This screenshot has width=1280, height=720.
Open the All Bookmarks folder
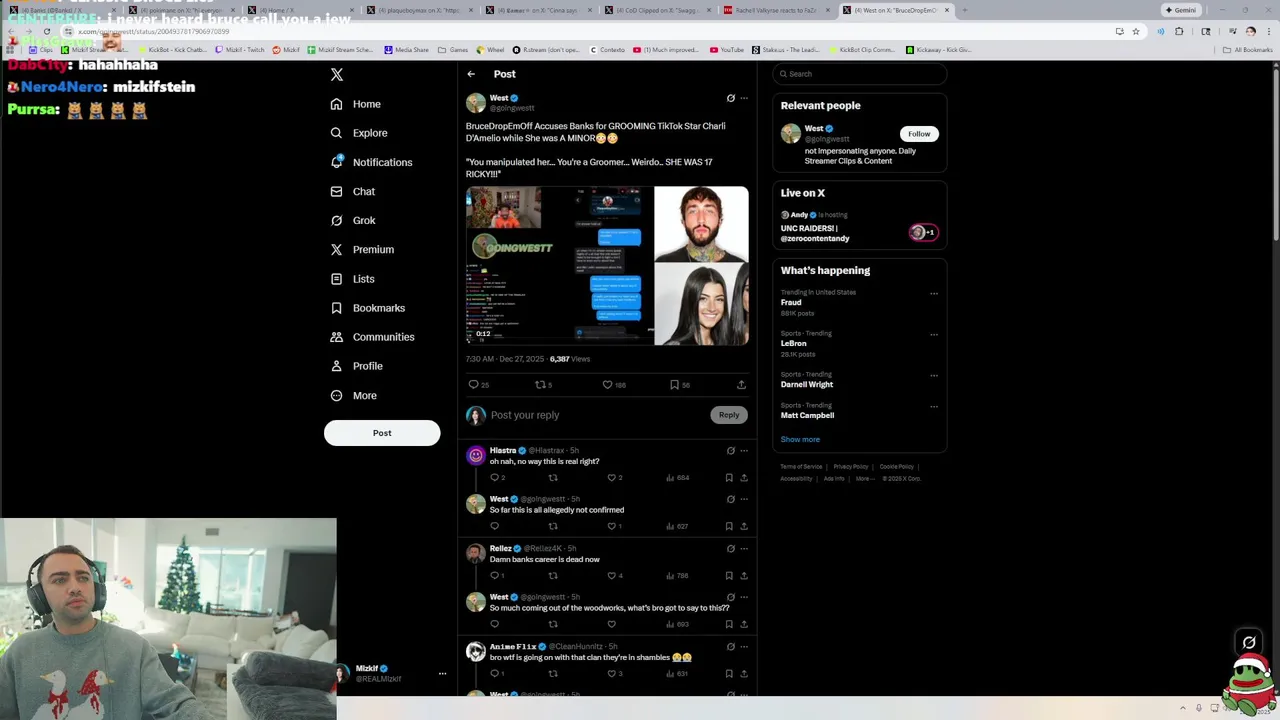(1248, 50)
